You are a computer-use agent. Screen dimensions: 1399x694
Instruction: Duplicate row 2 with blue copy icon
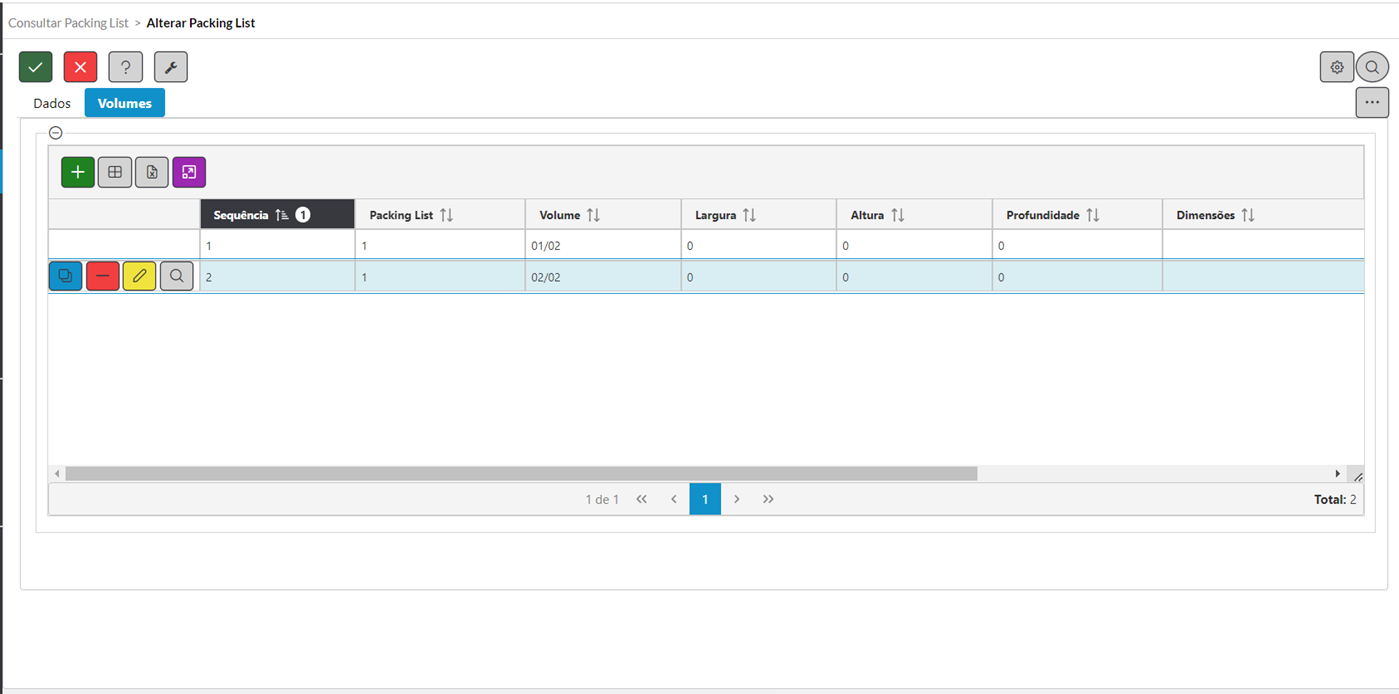coord(66,277)
